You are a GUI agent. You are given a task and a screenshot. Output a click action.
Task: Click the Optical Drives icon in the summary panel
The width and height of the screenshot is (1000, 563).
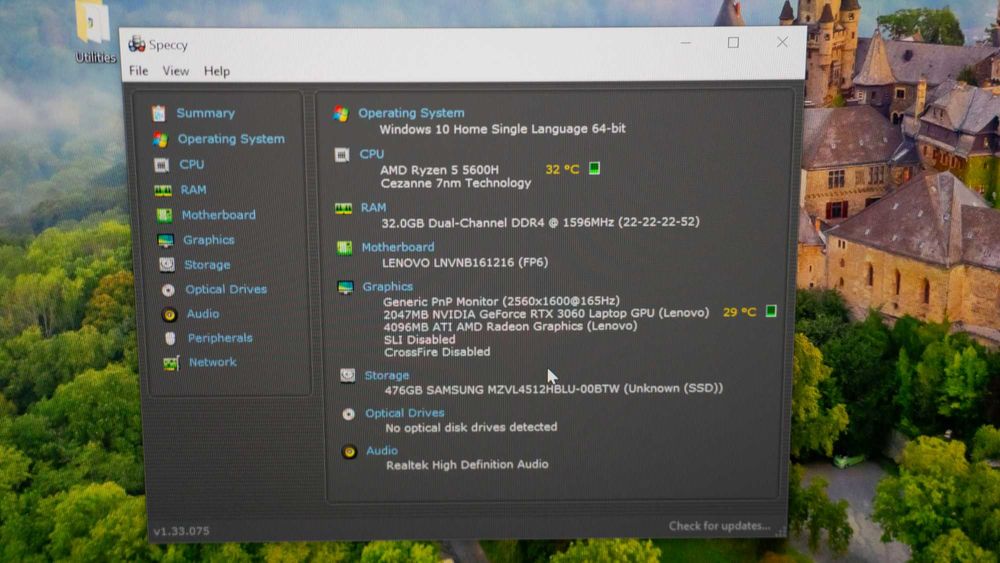(x=348, y=414)
